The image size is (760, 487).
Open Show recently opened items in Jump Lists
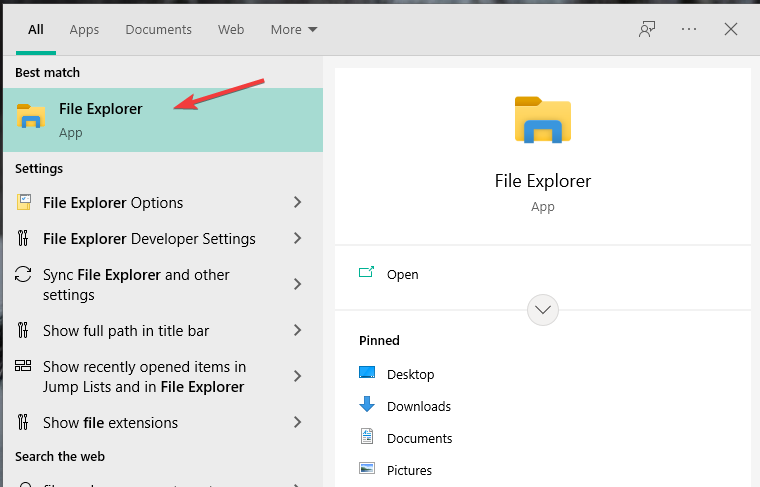(x=163, y=377)
